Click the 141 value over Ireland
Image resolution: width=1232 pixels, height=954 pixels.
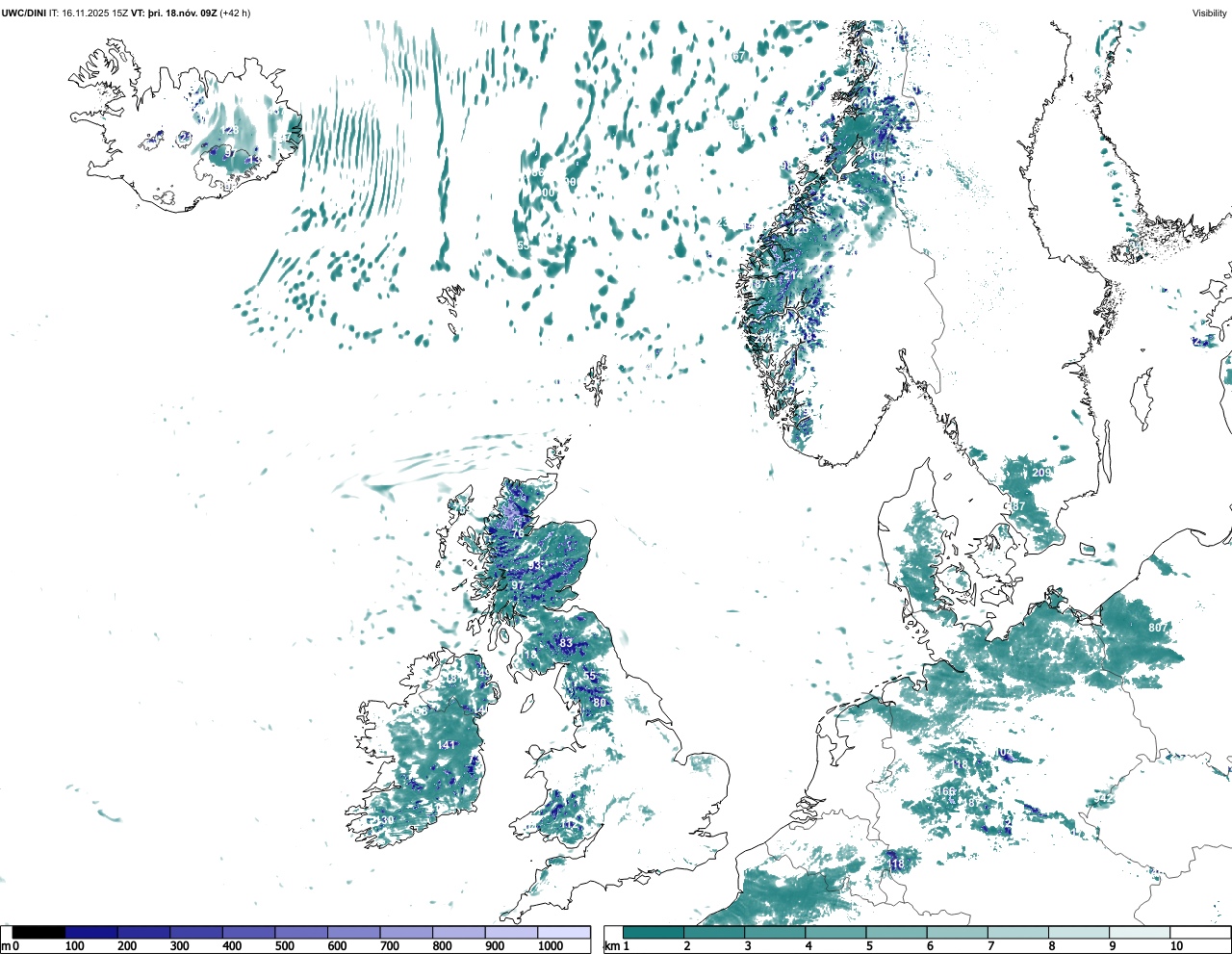[446, 745]
